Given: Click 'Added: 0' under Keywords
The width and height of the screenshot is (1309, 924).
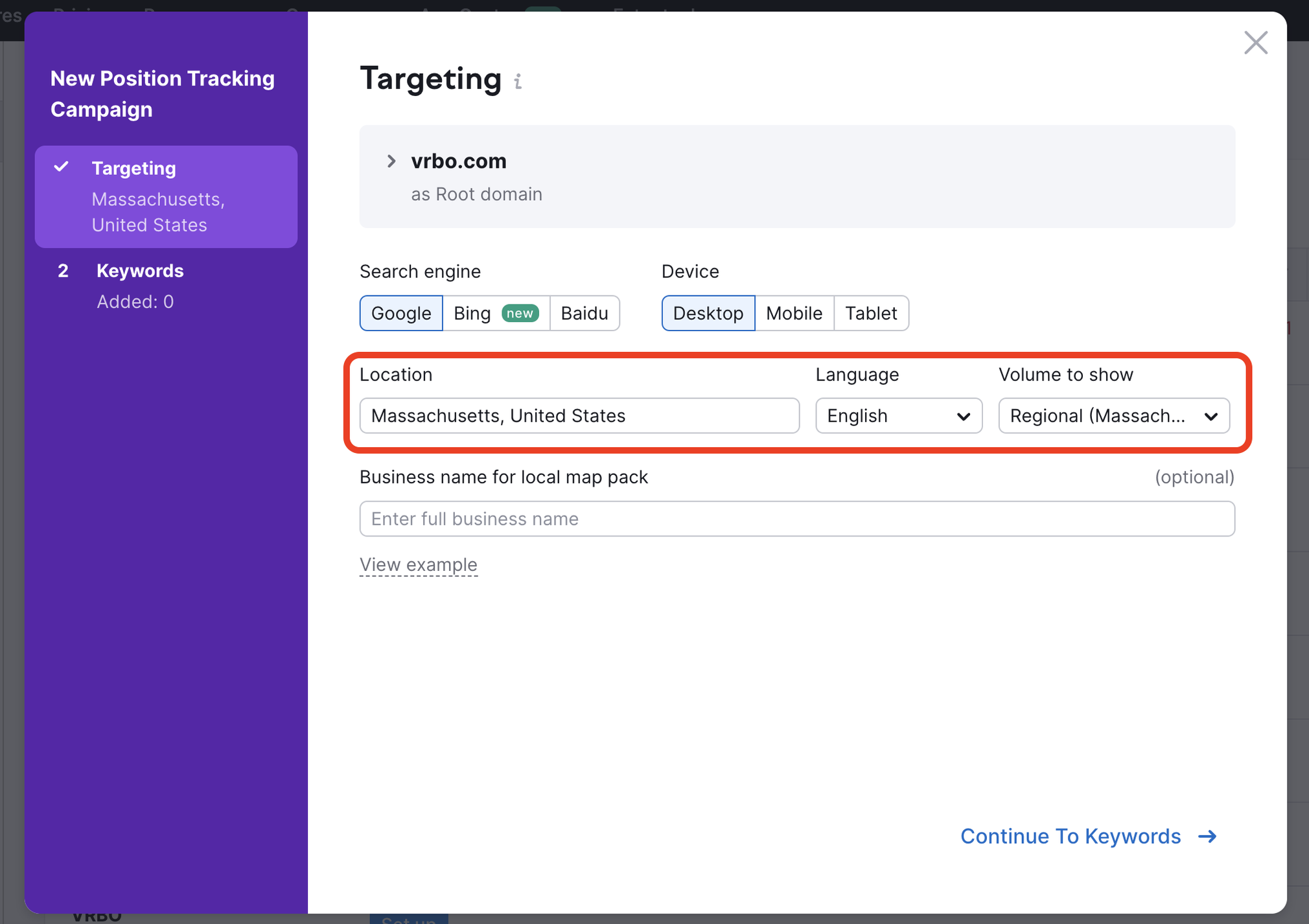Looking at the screenshot, I should tap(135, 302).
